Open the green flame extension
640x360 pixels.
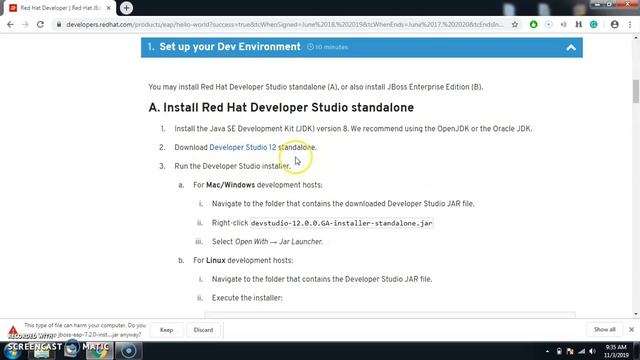(x=533, y=24)
